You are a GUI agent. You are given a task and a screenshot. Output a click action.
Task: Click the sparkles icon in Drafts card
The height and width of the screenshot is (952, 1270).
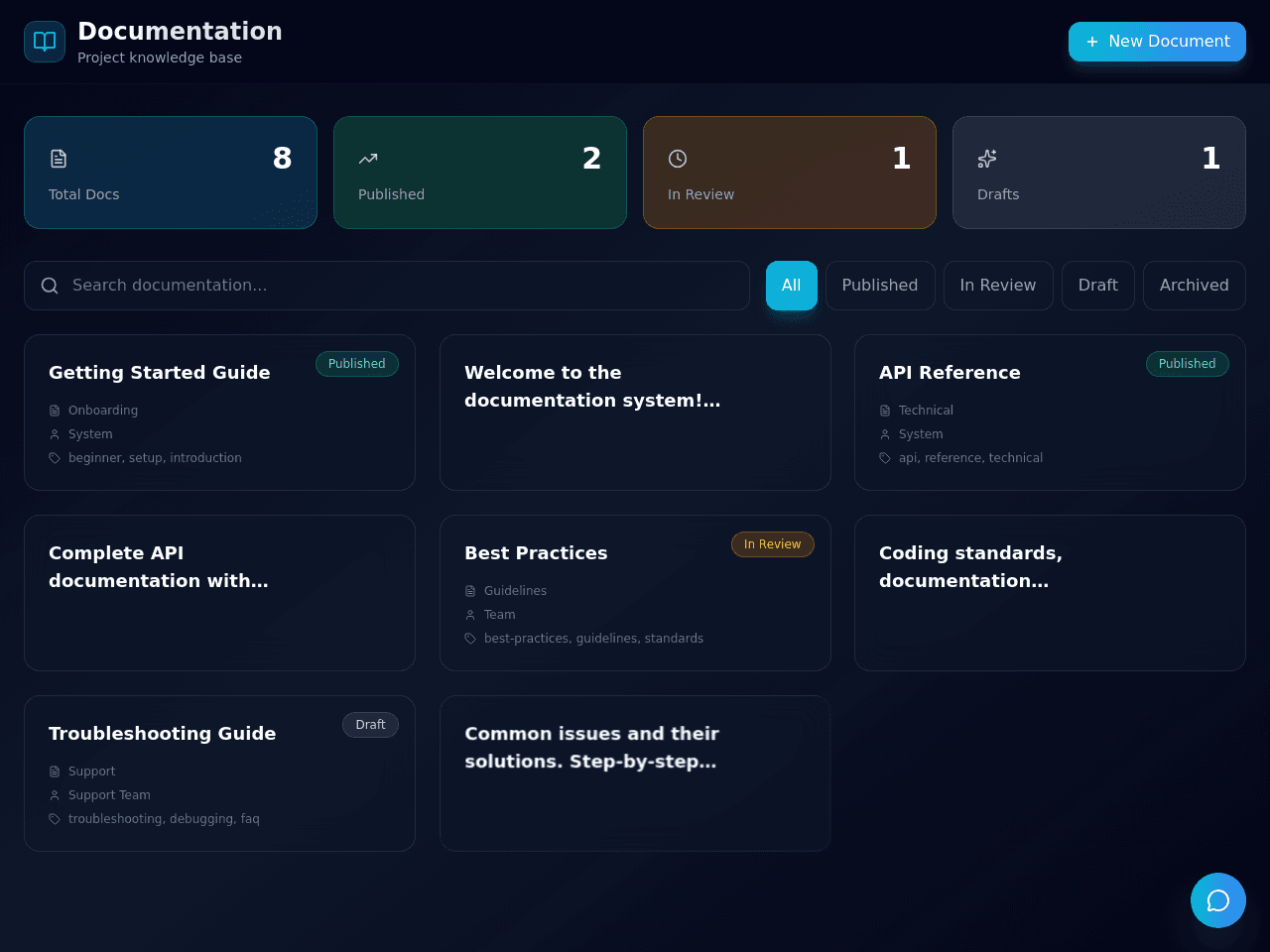tap(987, 159)
